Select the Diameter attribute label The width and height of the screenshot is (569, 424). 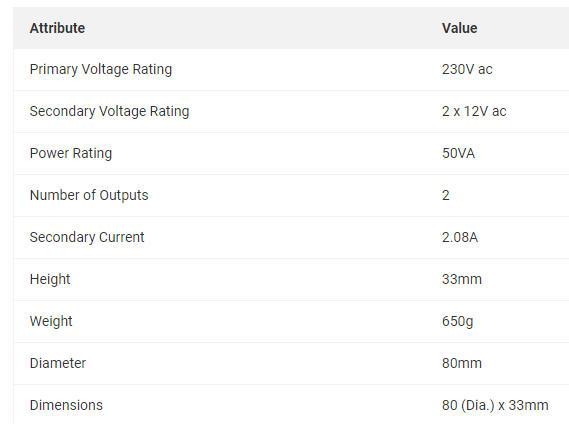pyautogui.click(x=58, y=363)
